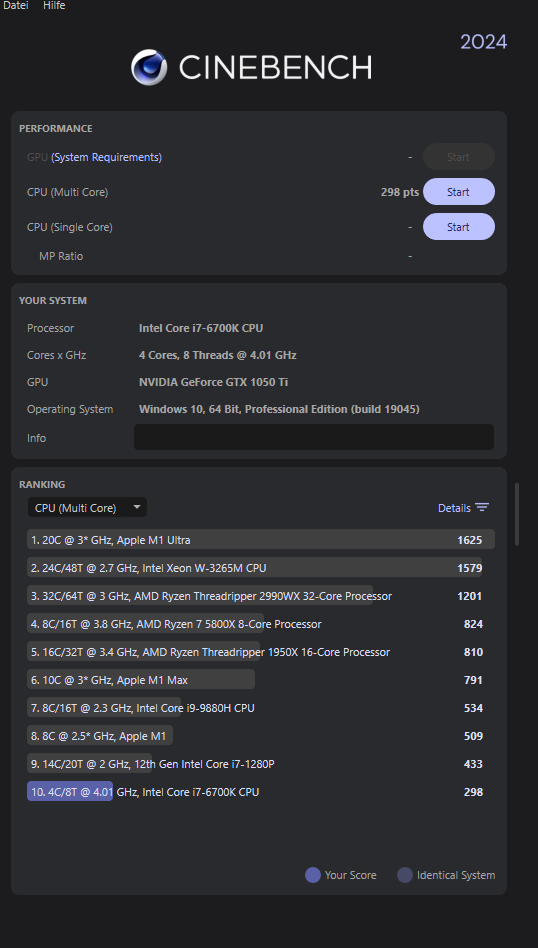This screenshot has width=538, height=948.
Task: Open the System Requirements link
Action: point(106,157)
